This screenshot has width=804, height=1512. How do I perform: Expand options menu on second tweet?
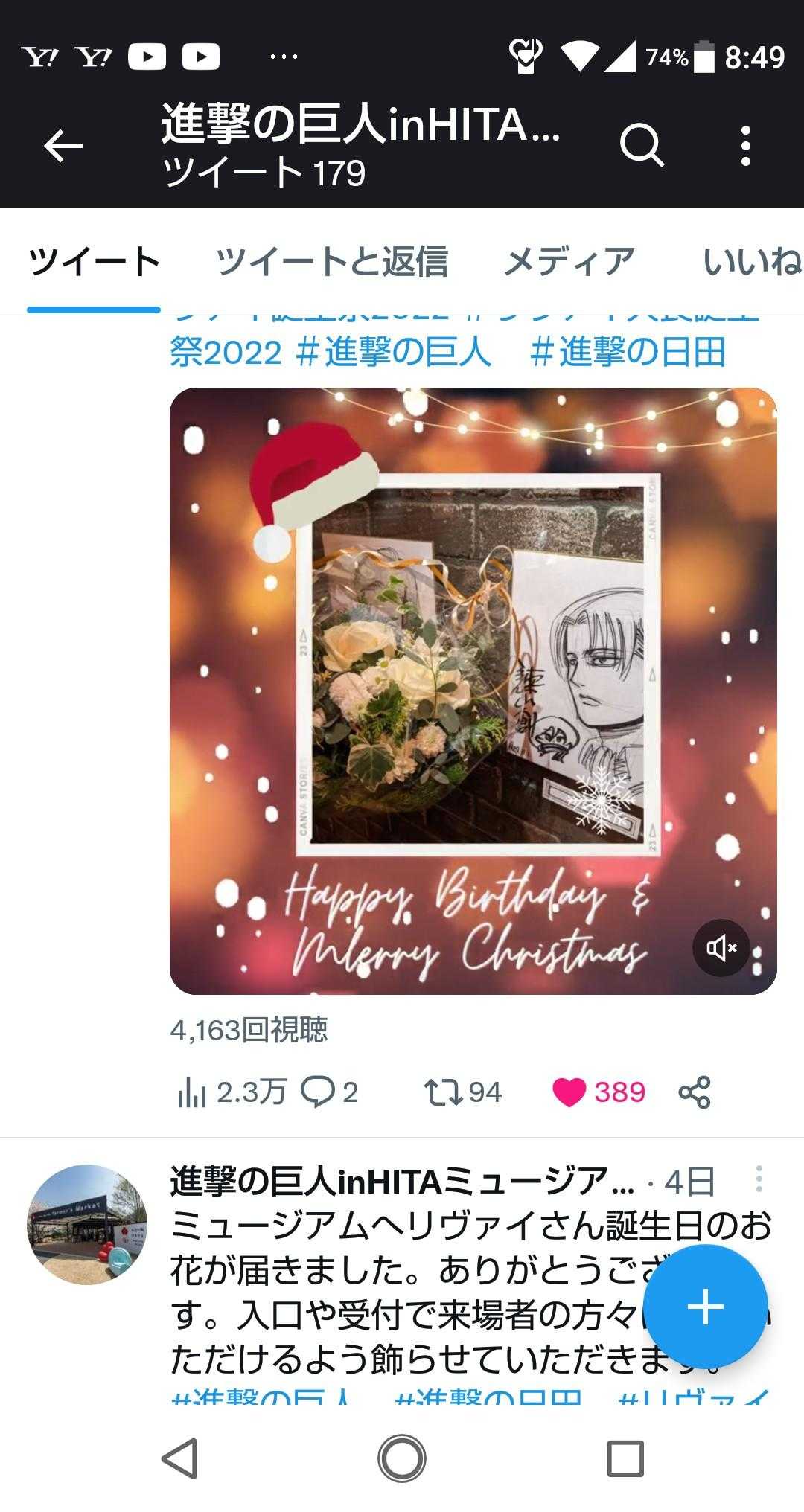pos(759,1179)
